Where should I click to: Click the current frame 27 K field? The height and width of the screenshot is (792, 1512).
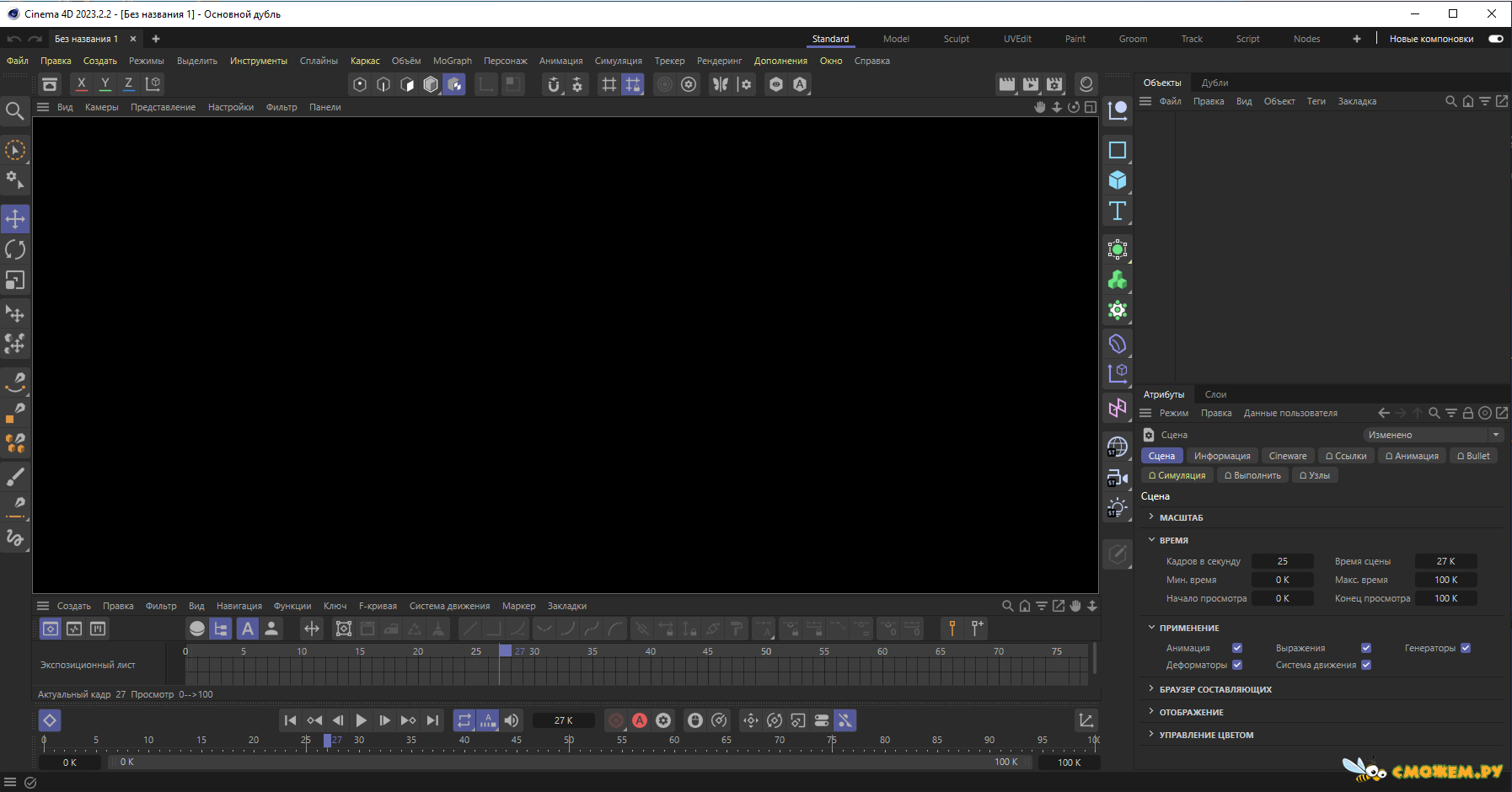pyautogui.click(x=563, y=720)
